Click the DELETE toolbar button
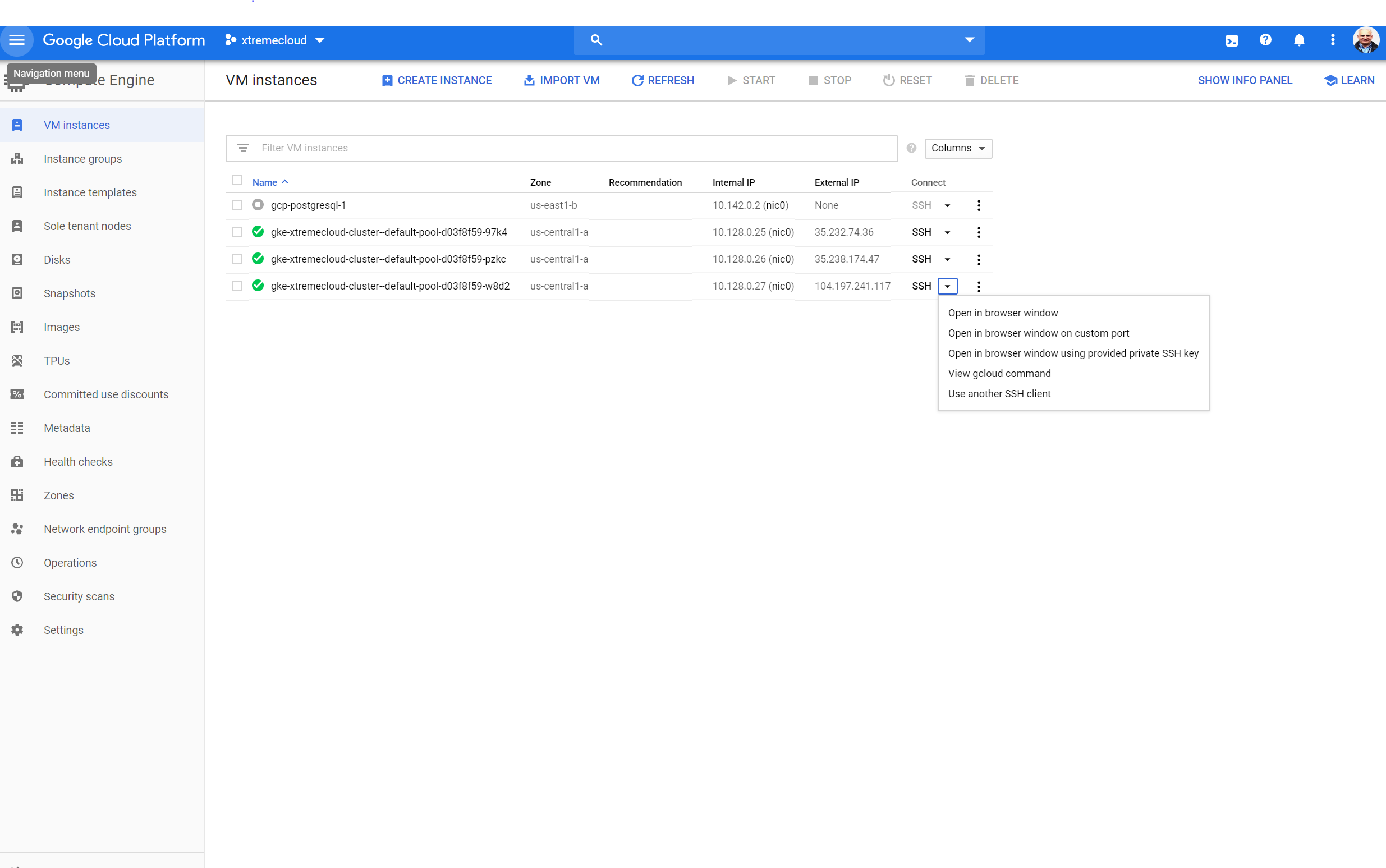 point(992,81)
